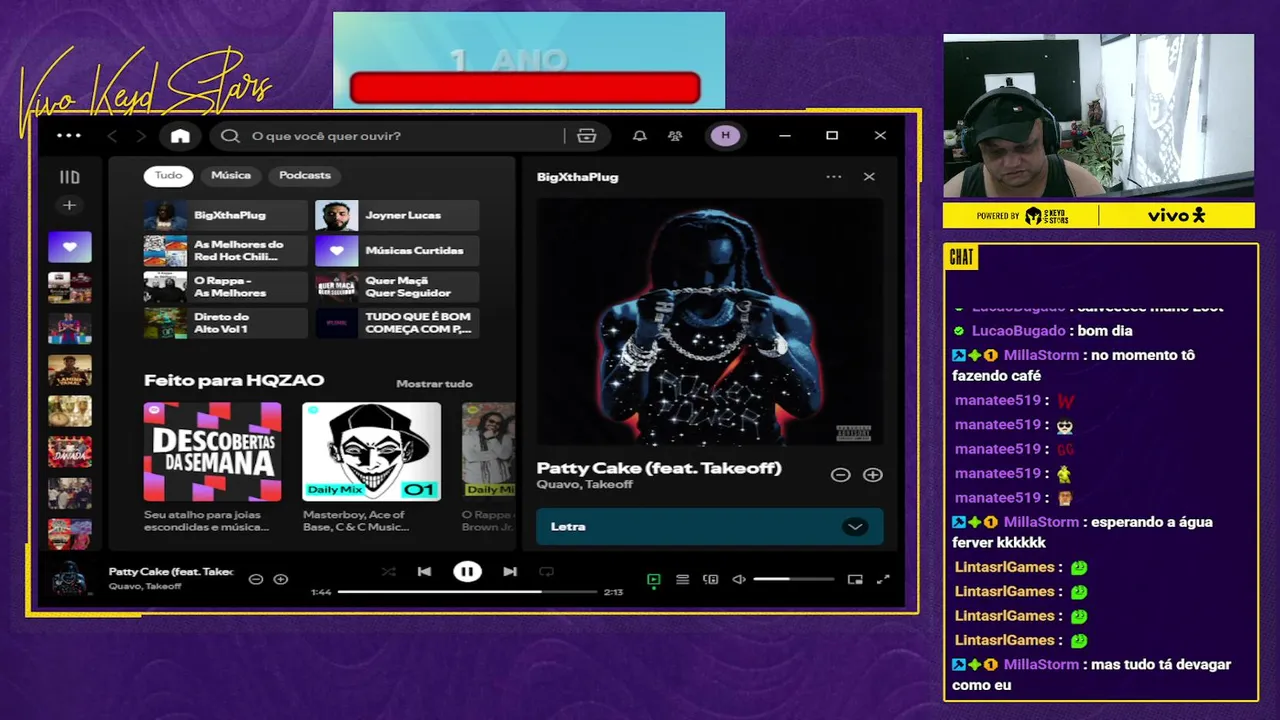1280x720 pixels.
Task: Click the now-playing bar album thumbnail
Action: (72, 578)
